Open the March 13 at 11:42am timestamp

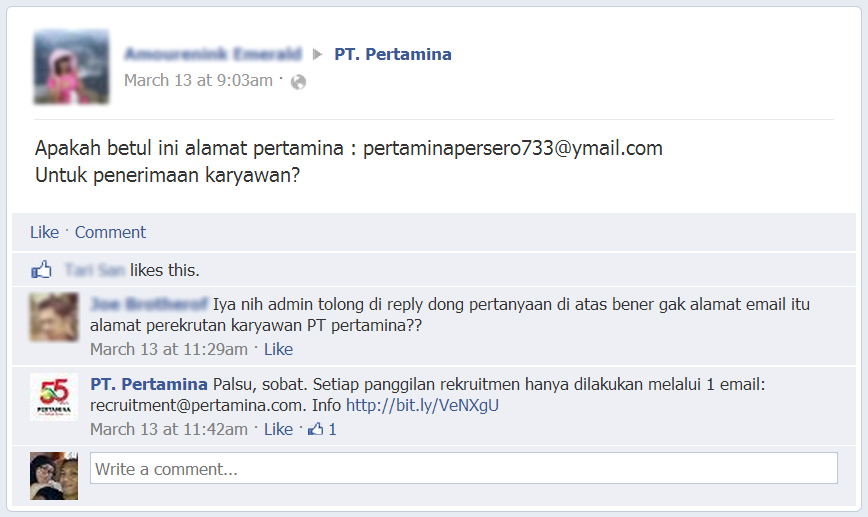tap(169, 429)
